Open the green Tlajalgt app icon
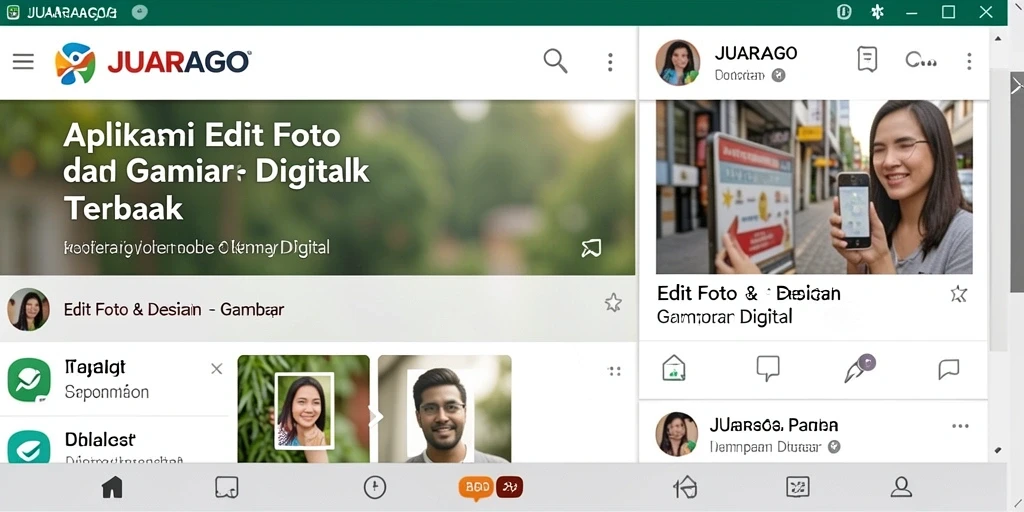The height and width of the screenshot is (512, 1024). pos(29,380)
